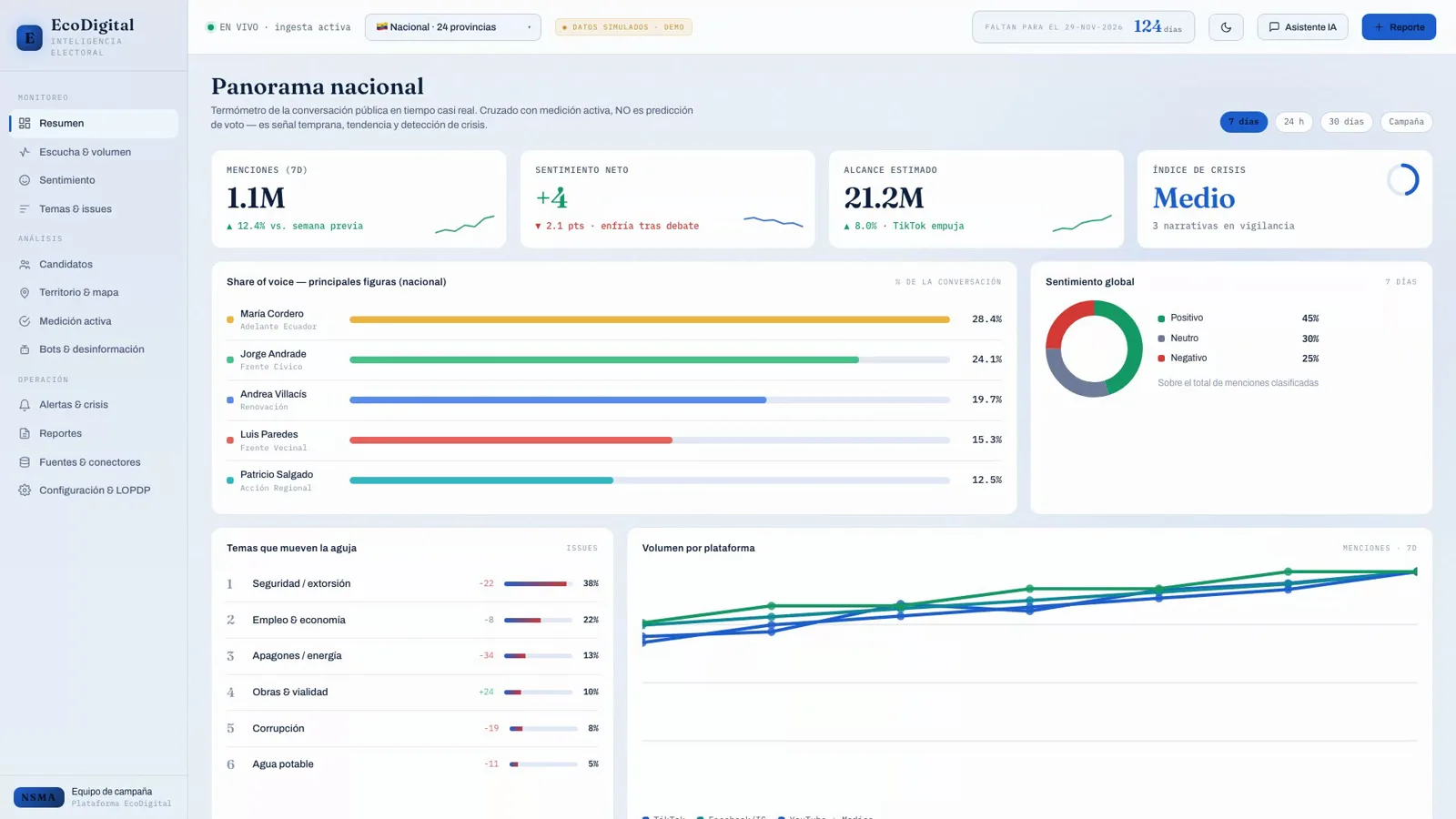Toggle dark mode with the moon button
The width and height of the screenshot is (1456, 819).
[1226, 27]
